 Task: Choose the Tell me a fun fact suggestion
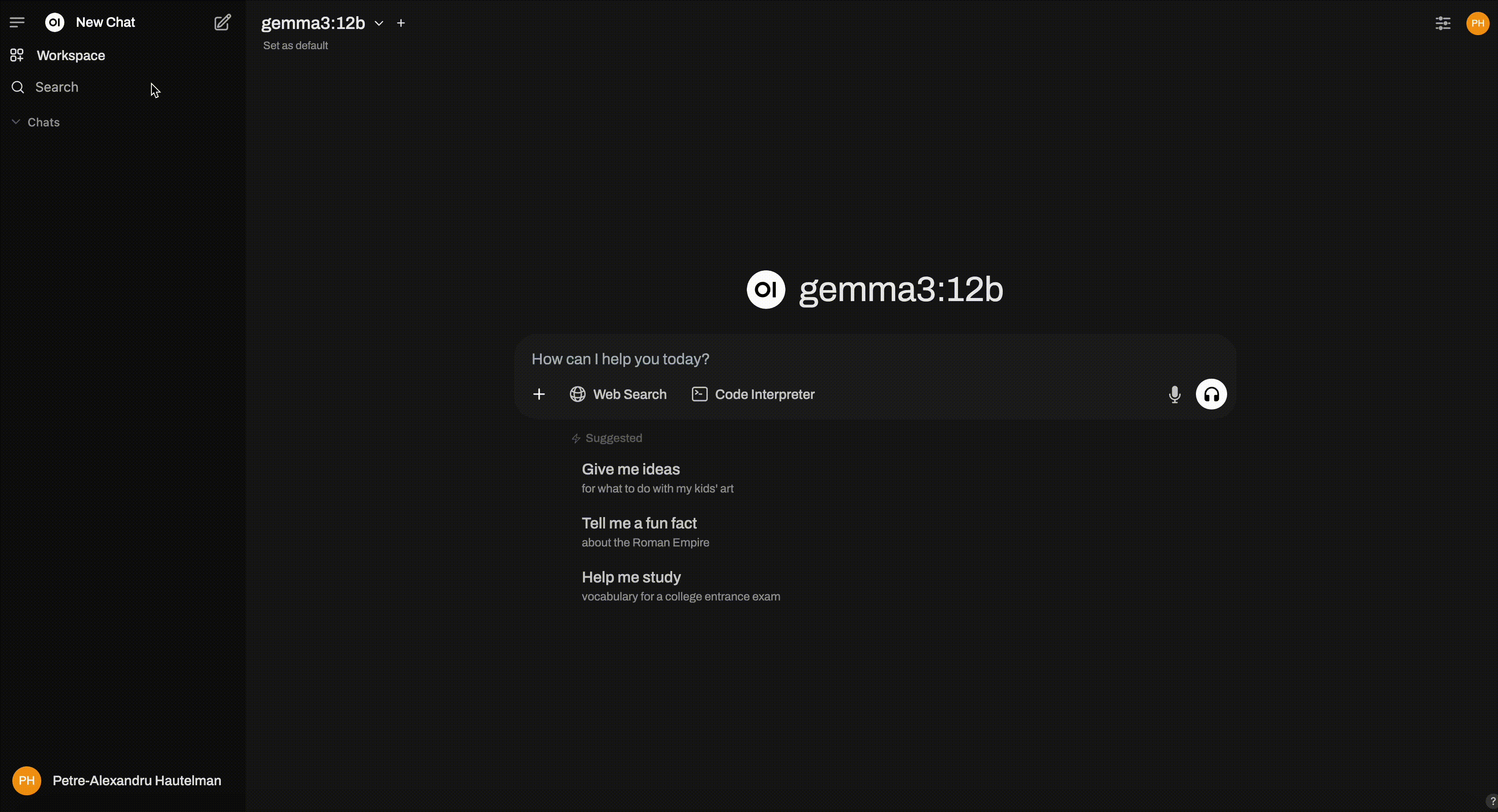point(645,532)
